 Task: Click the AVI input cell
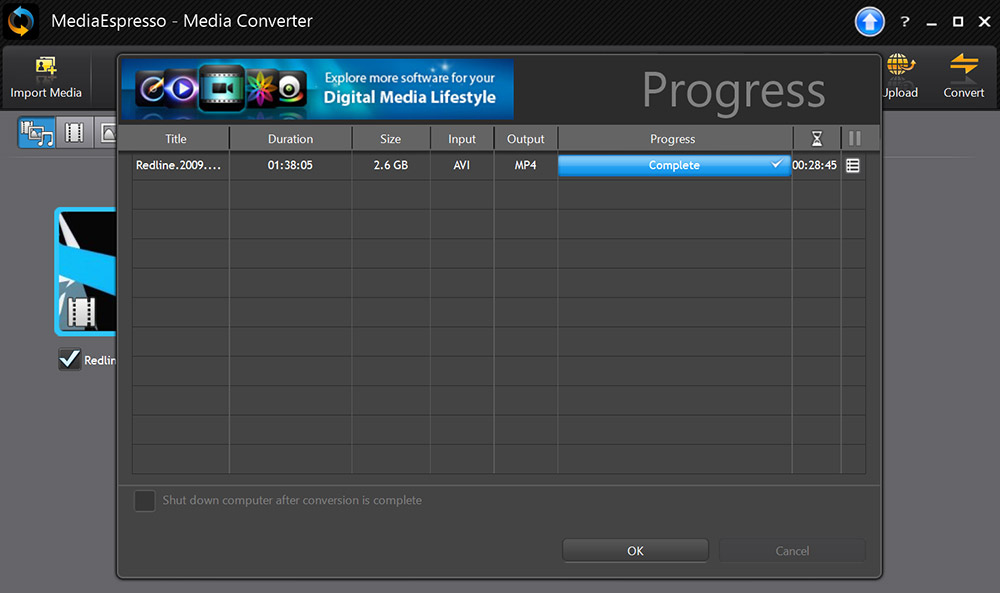pos(462,165)
